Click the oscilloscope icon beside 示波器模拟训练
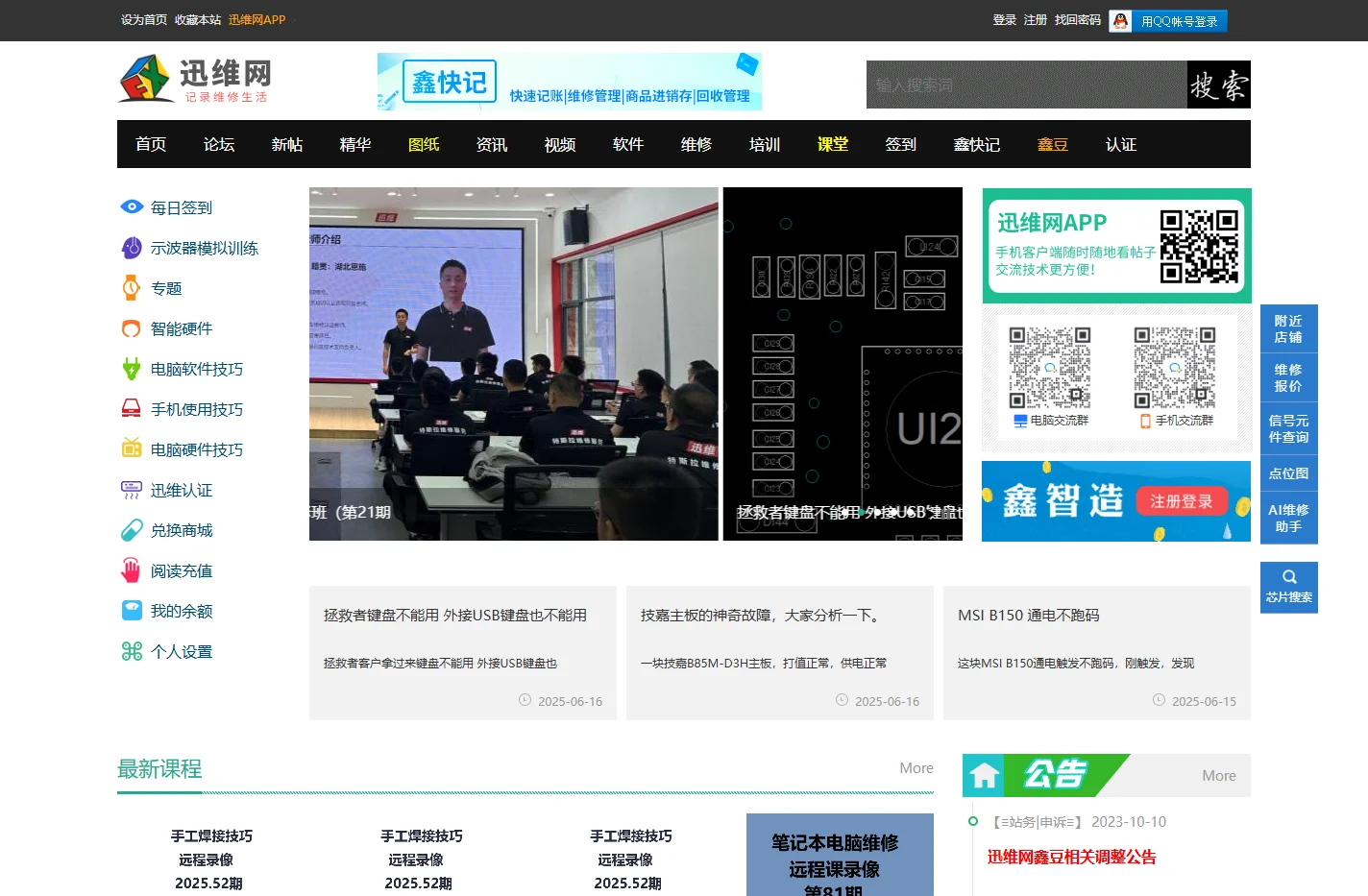 (x=132, y=248)
